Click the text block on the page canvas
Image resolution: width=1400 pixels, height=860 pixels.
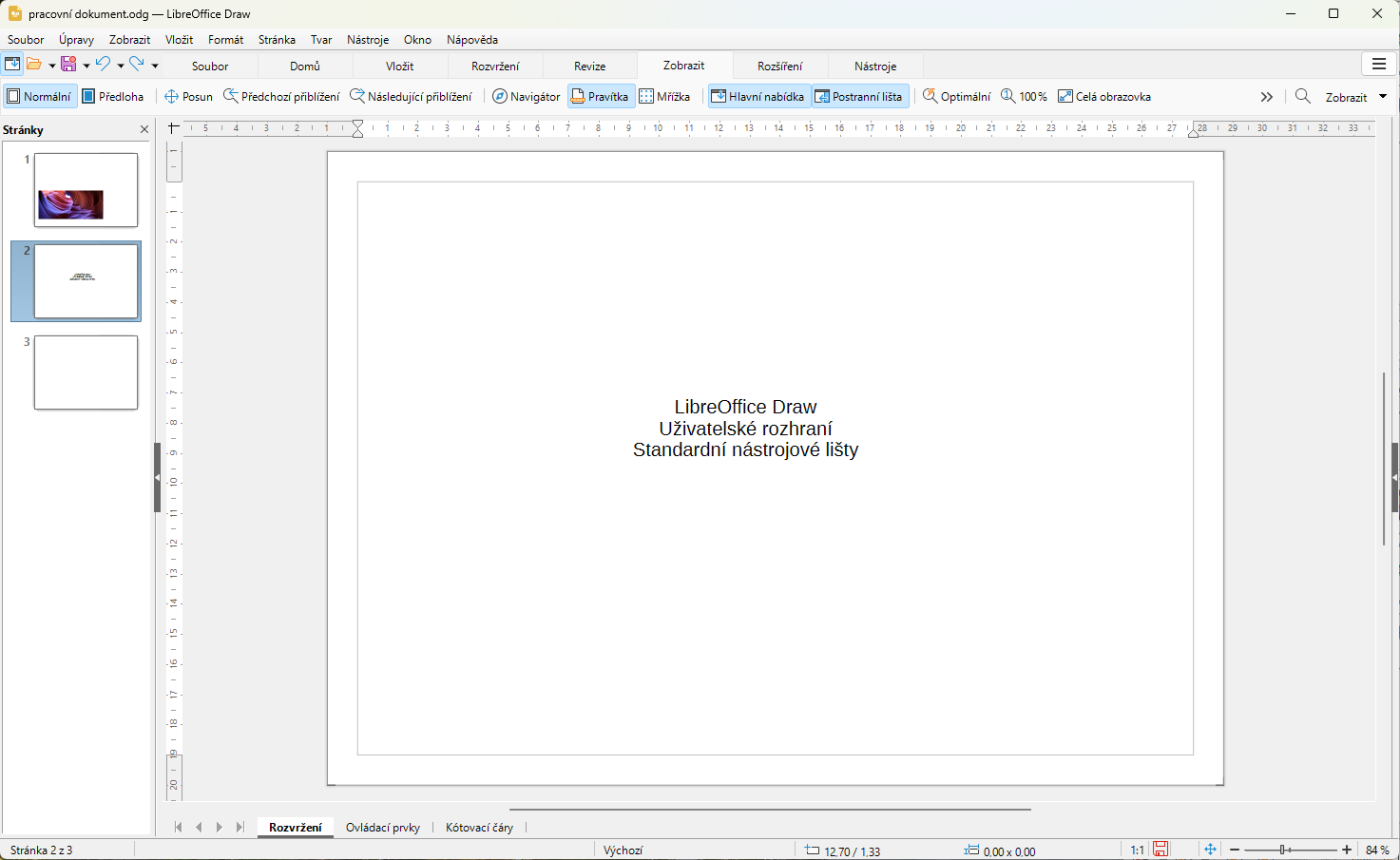(745, 429)
